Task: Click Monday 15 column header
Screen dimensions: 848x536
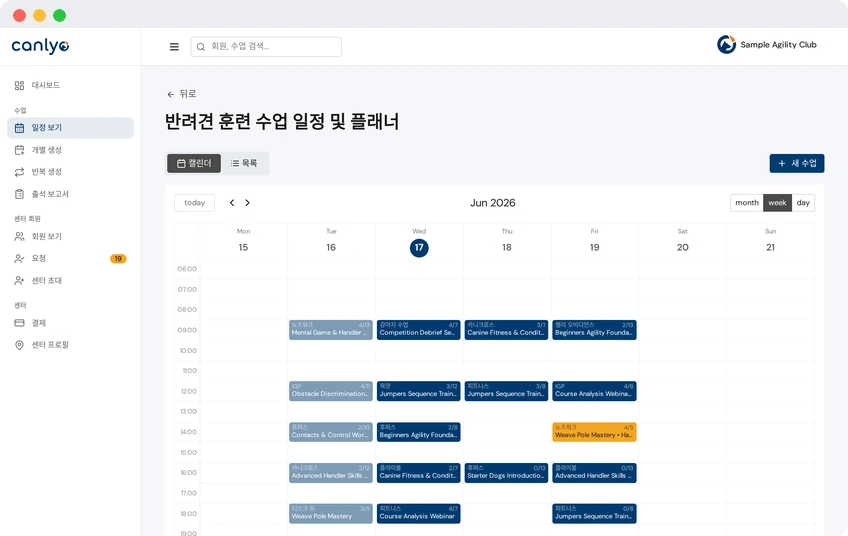Action: pyautogui.click(x=243, y=241)
